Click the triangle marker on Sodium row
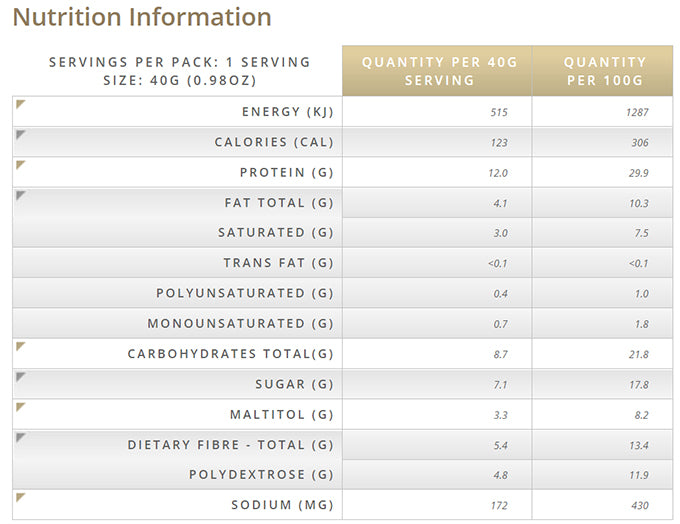This screenshot has width=680, height=524. pyautogui.click(x=21, y=497)
